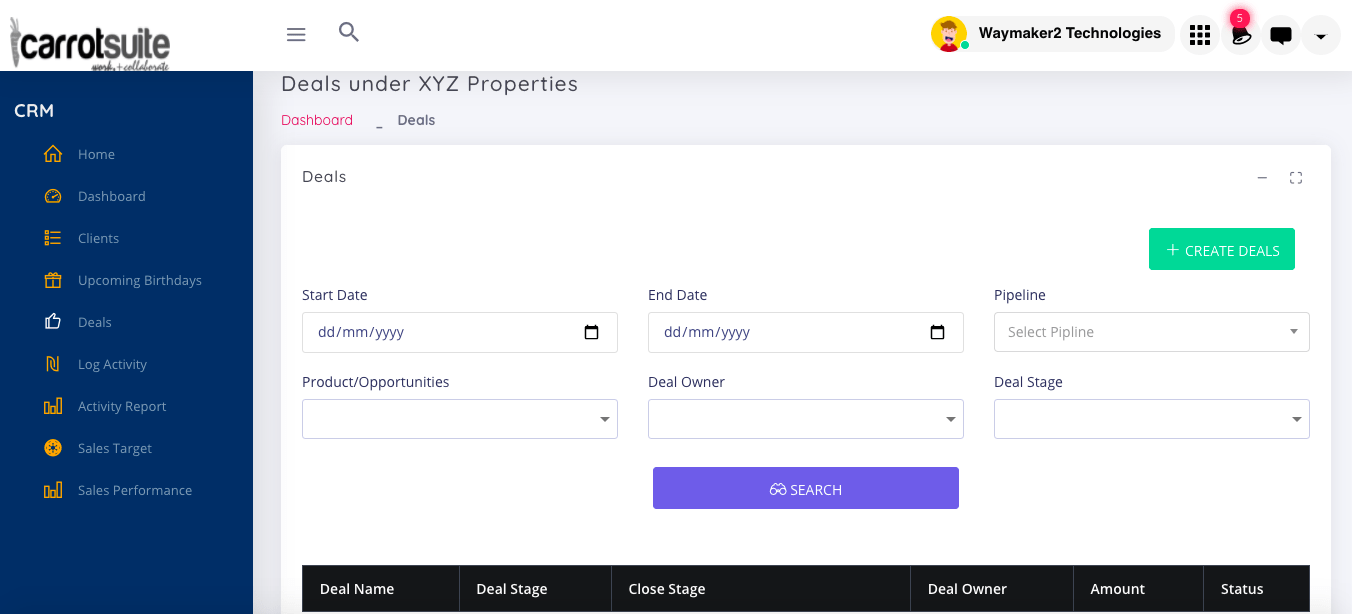Open Upcoming Birthdays via its gift icon

pyautogui.click(x=52, y=280)
